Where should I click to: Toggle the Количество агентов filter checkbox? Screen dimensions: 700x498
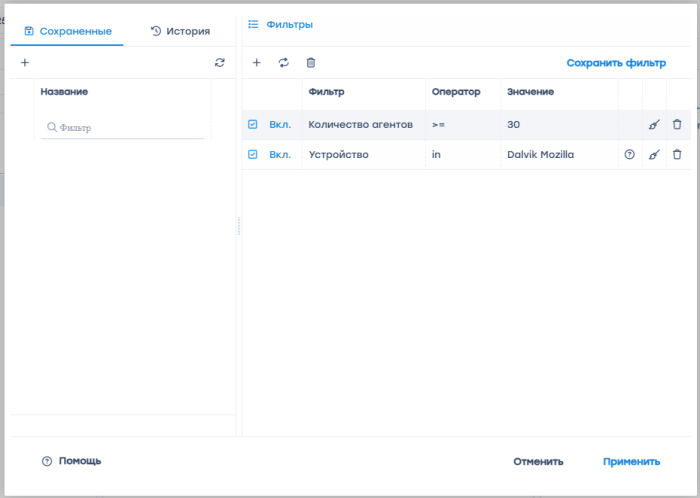click(253, 125)
